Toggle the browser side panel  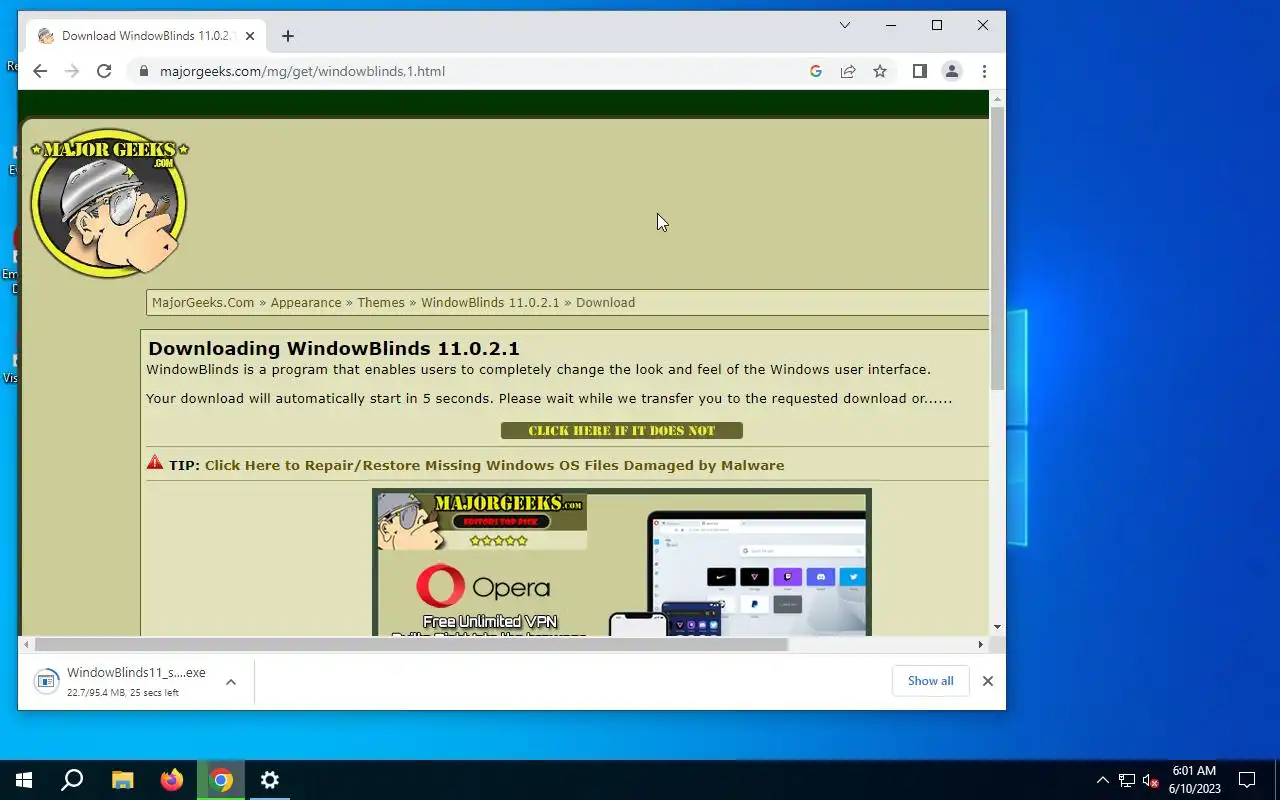pos(920,71)
